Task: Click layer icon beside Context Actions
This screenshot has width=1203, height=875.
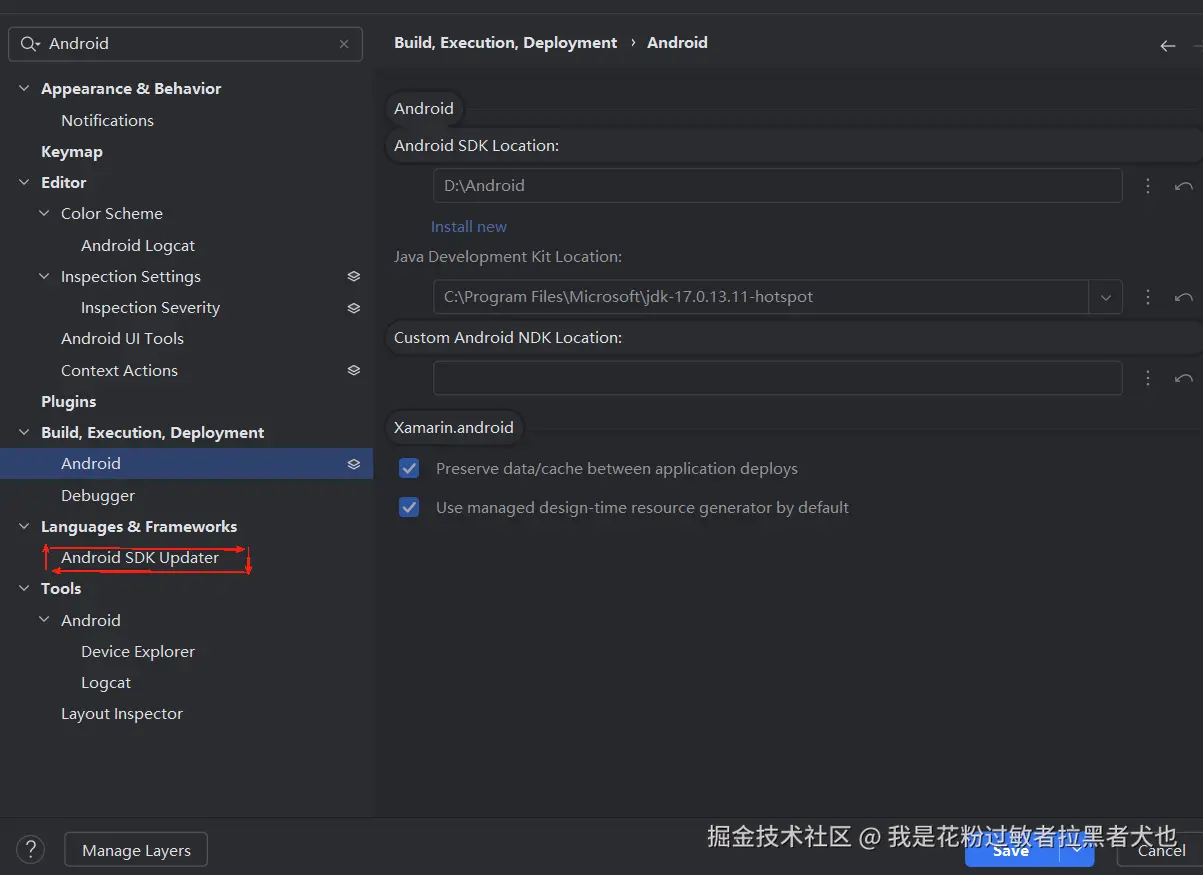Action: [x=353, y=370]
